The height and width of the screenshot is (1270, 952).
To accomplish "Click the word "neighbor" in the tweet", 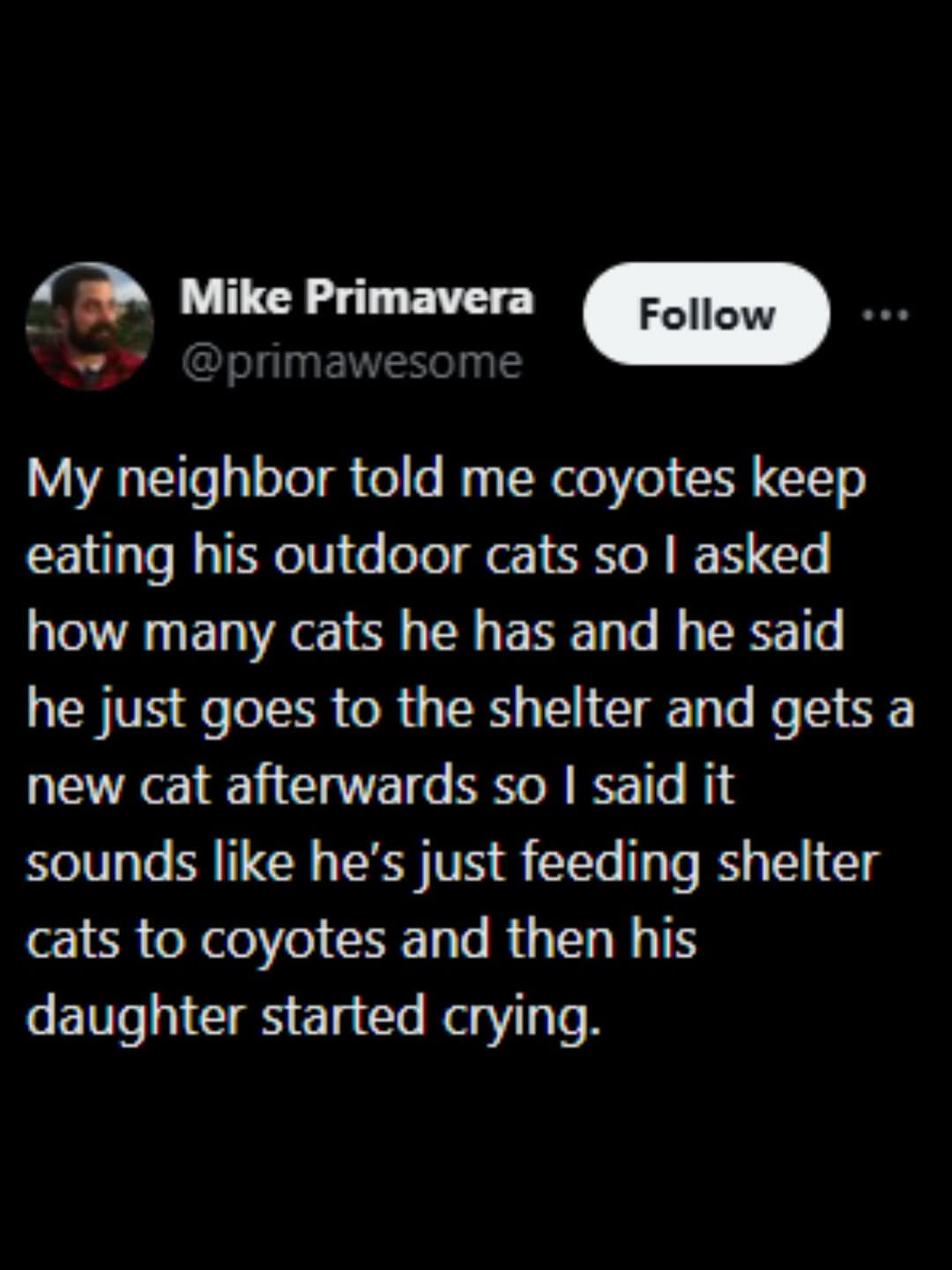I will pos(226,481).
